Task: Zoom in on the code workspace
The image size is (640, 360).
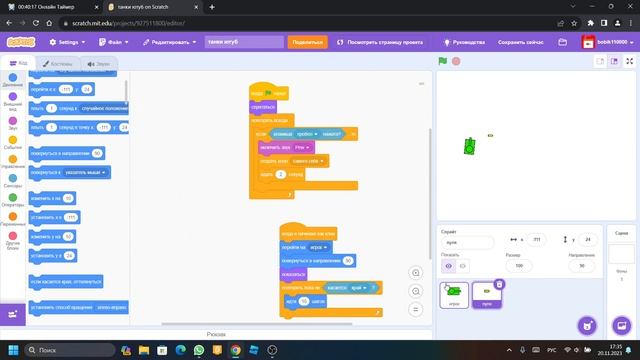Action: point(416,273)
